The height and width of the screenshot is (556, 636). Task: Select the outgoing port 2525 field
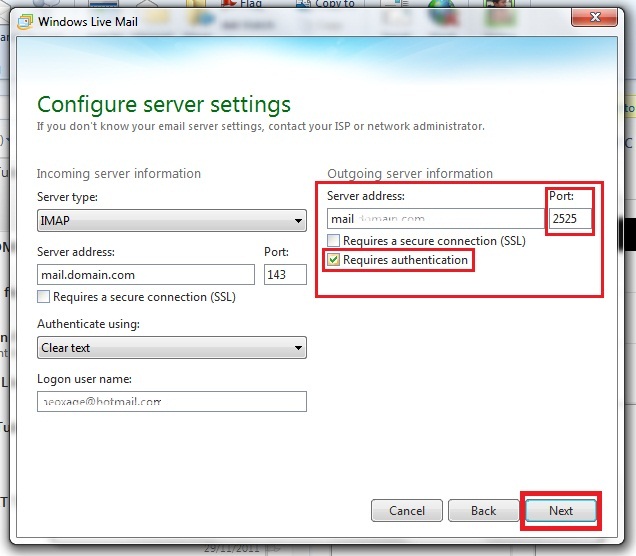(x=570, y=219)
